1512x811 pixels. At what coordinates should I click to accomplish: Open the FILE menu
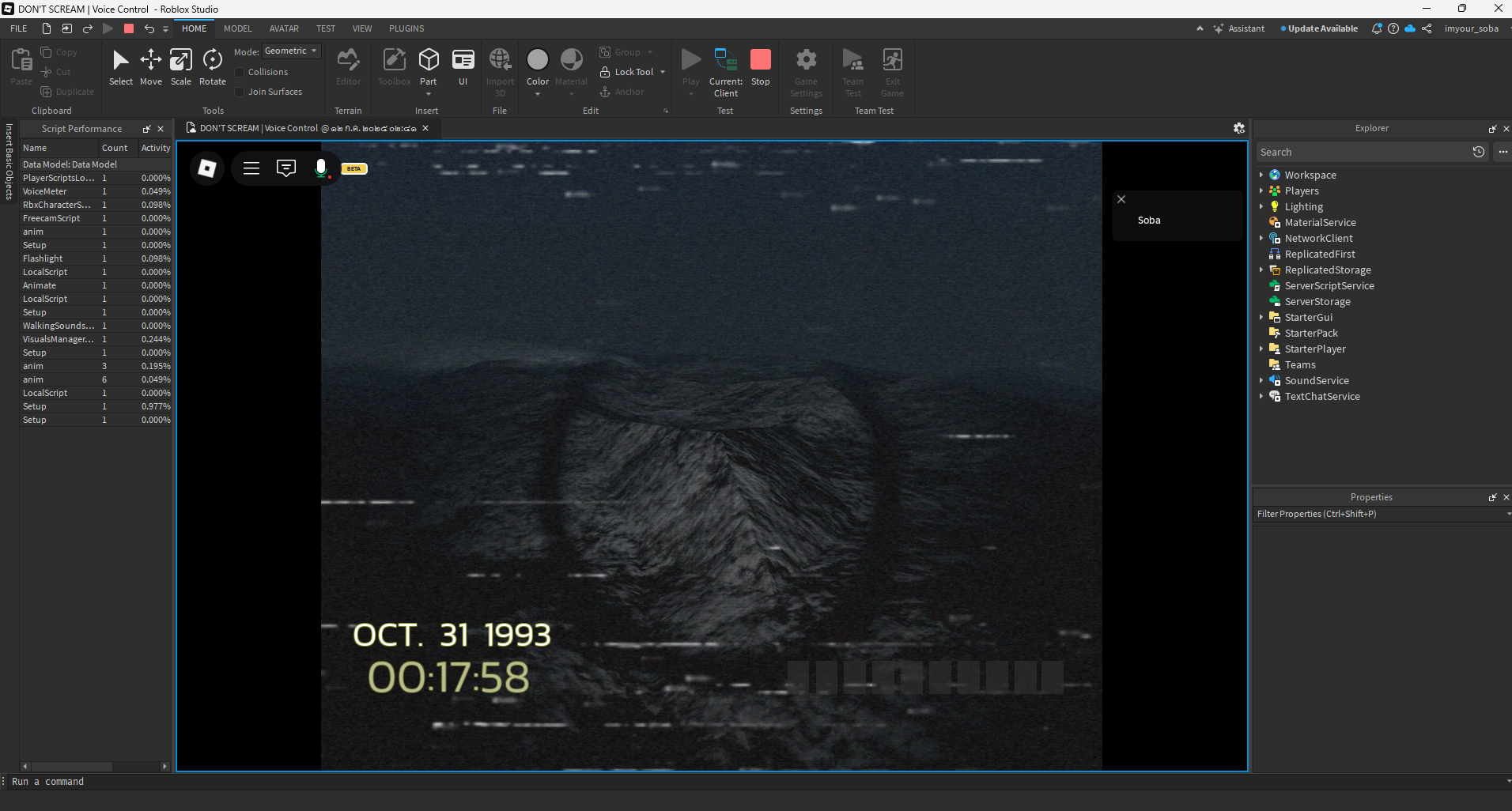tap(19, 28)
